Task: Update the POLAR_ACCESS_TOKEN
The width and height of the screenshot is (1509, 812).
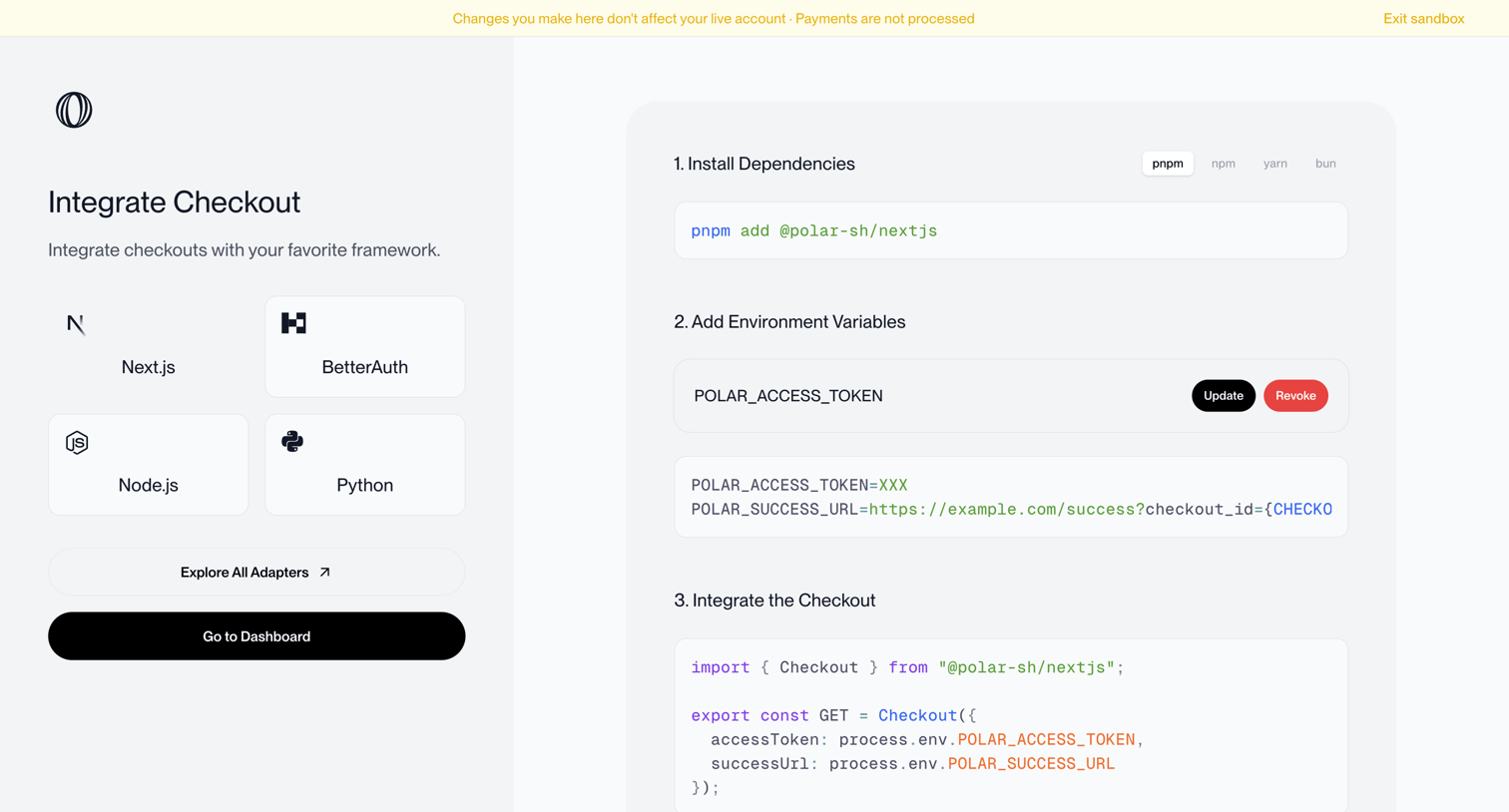Action: click(1223, 396)
